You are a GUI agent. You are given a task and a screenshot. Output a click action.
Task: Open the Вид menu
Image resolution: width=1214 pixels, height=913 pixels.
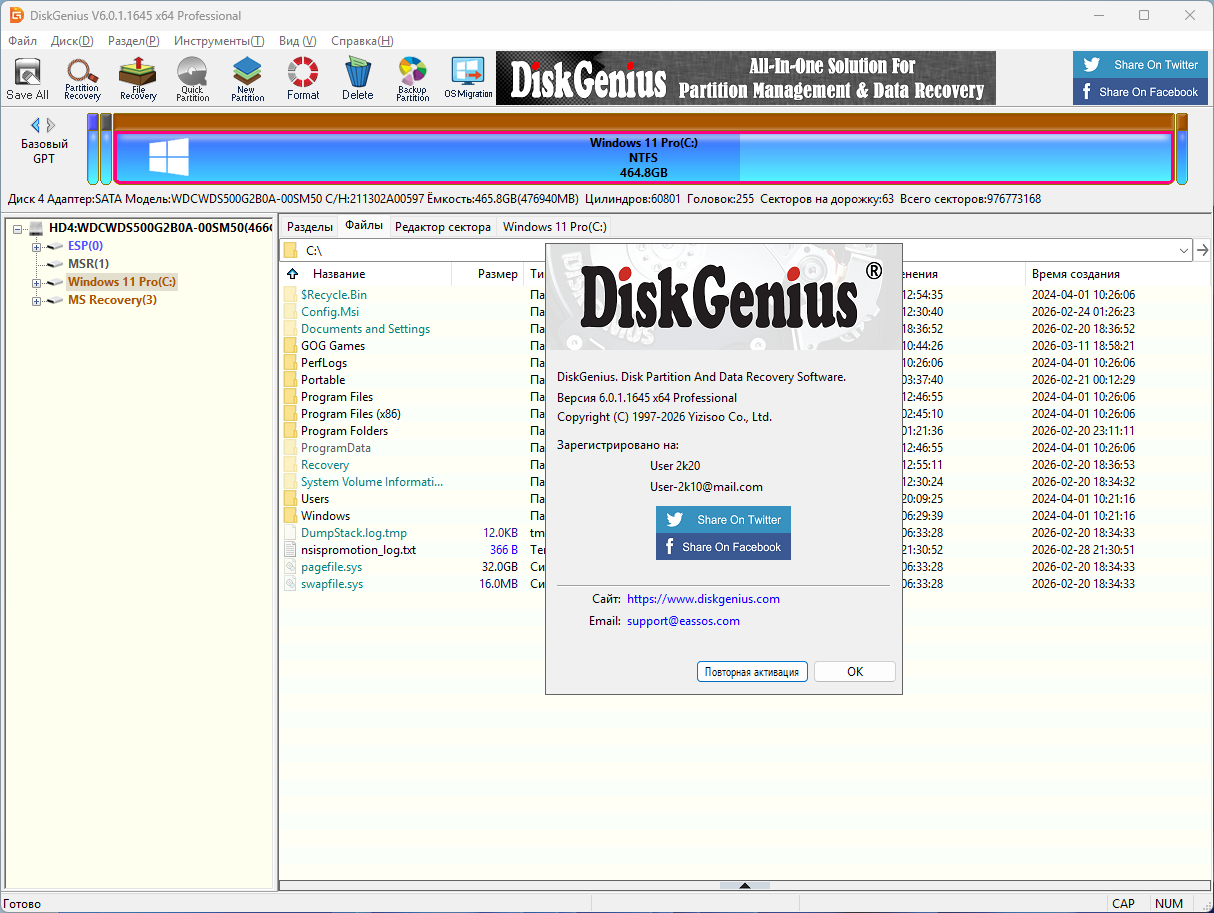tap(297, 41)
